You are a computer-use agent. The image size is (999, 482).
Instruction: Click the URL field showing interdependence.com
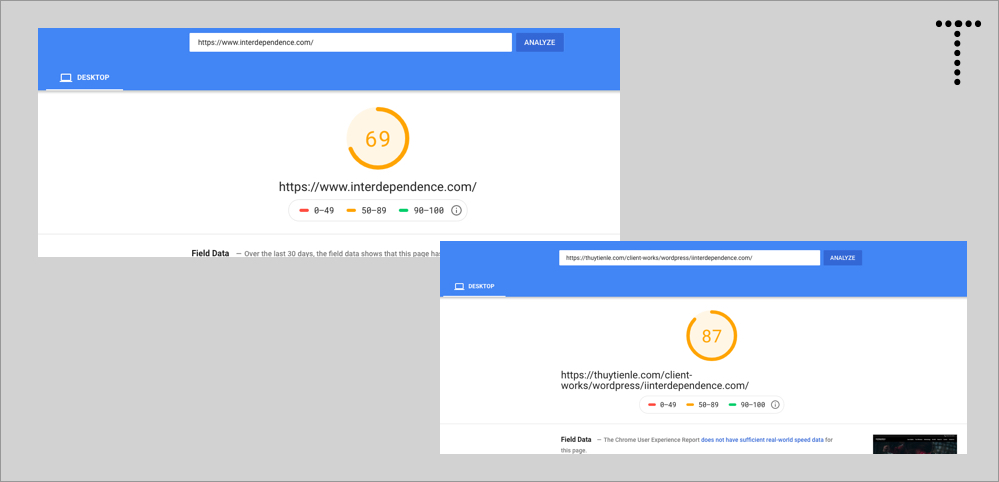350,43
